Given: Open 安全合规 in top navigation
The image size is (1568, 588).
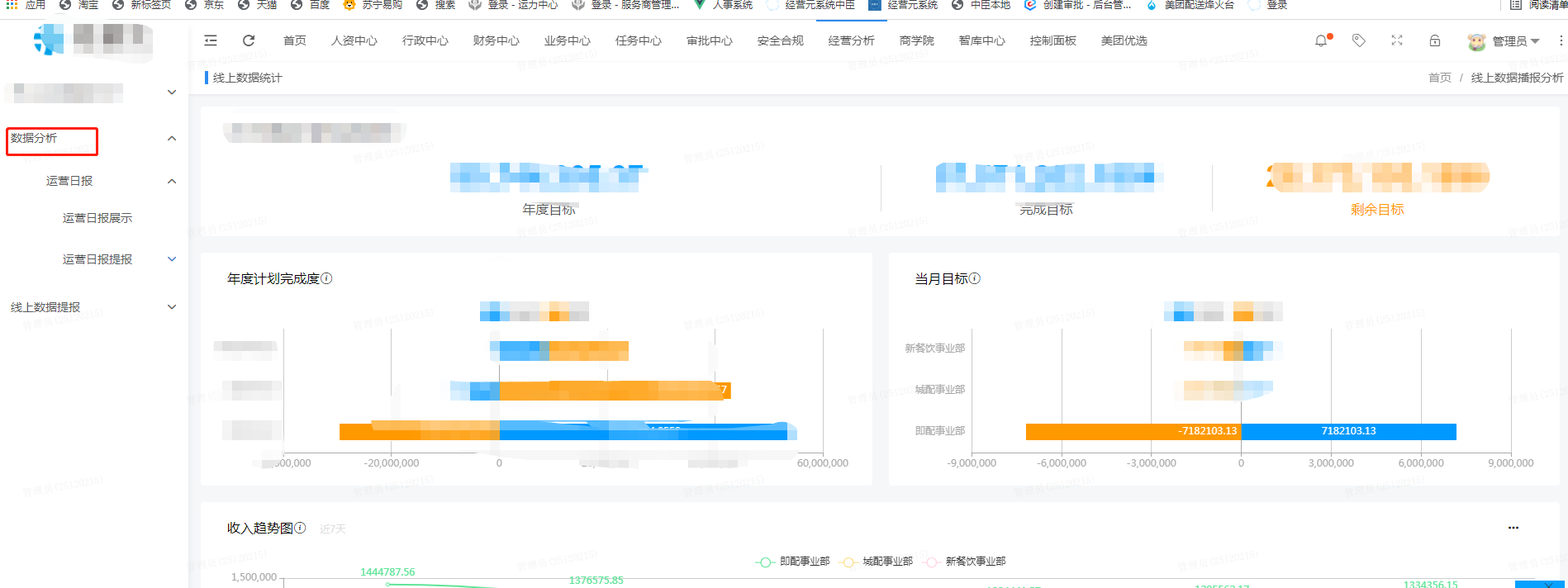Looking at the screenshot, I should (x=781, y=40).
